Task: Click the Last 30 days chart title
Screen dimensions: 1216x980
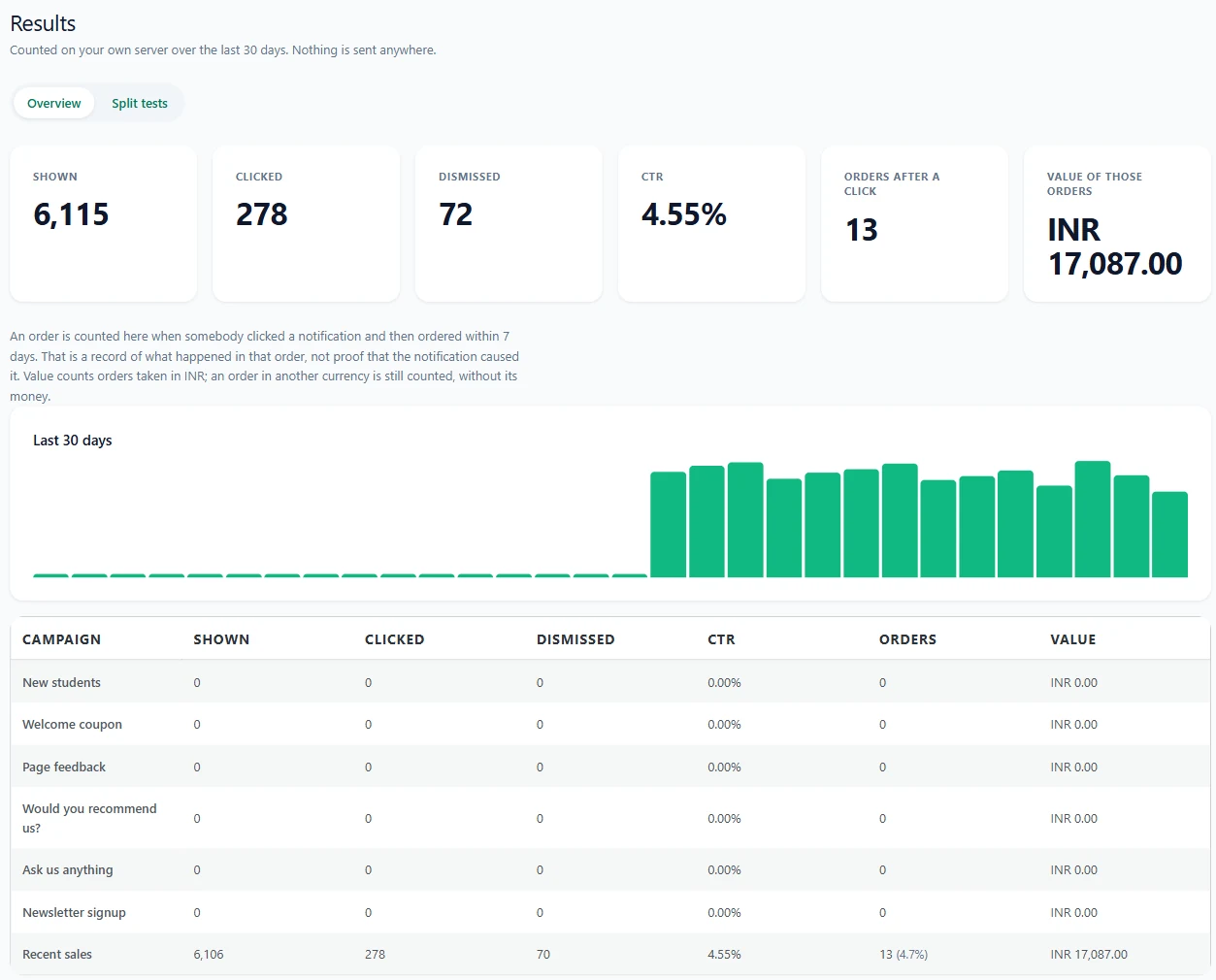Action: click(73, 441)
